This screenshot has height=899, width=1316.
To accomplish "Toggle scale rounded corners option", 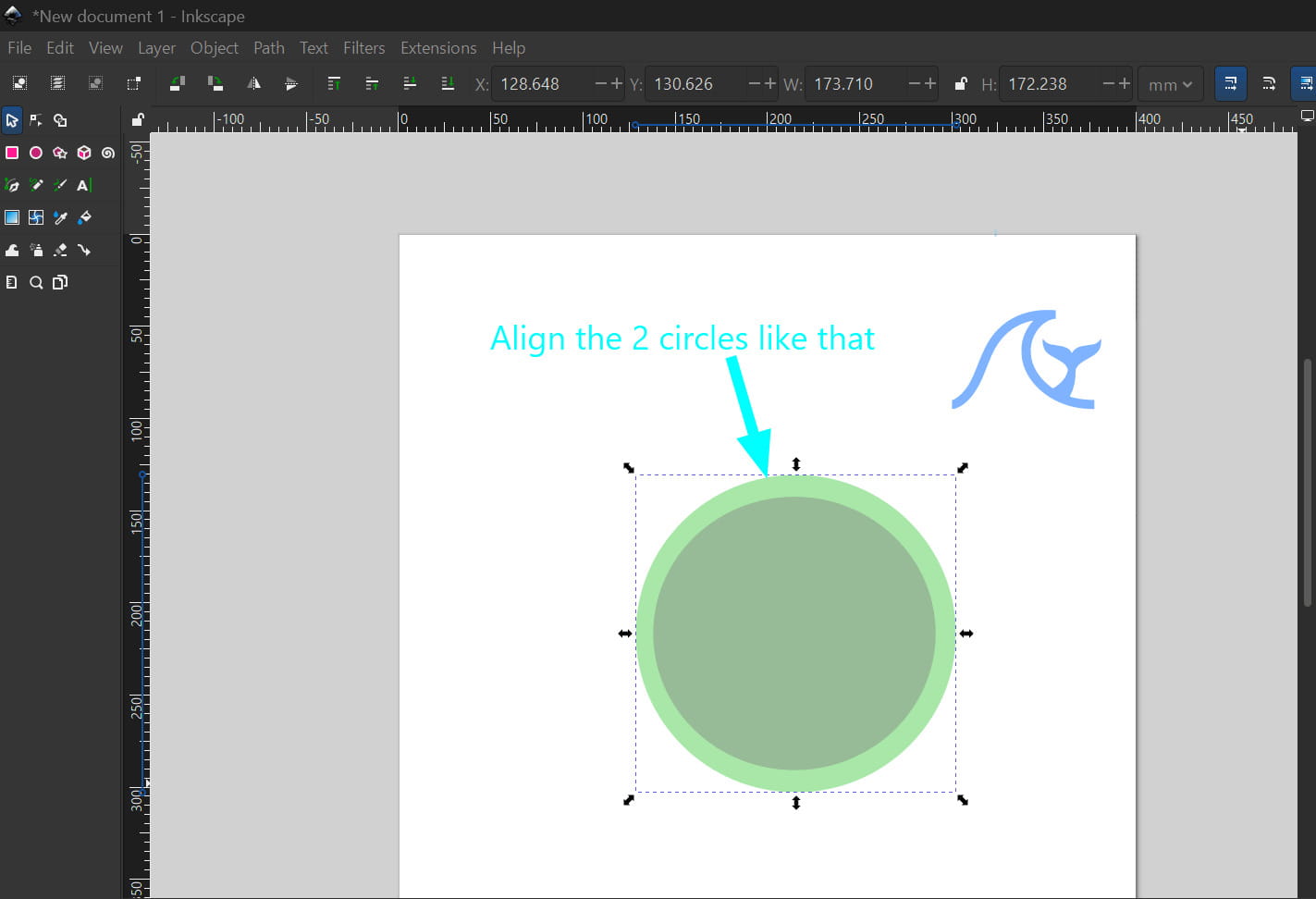I will pyautogui.click(x=1269, y=83).
